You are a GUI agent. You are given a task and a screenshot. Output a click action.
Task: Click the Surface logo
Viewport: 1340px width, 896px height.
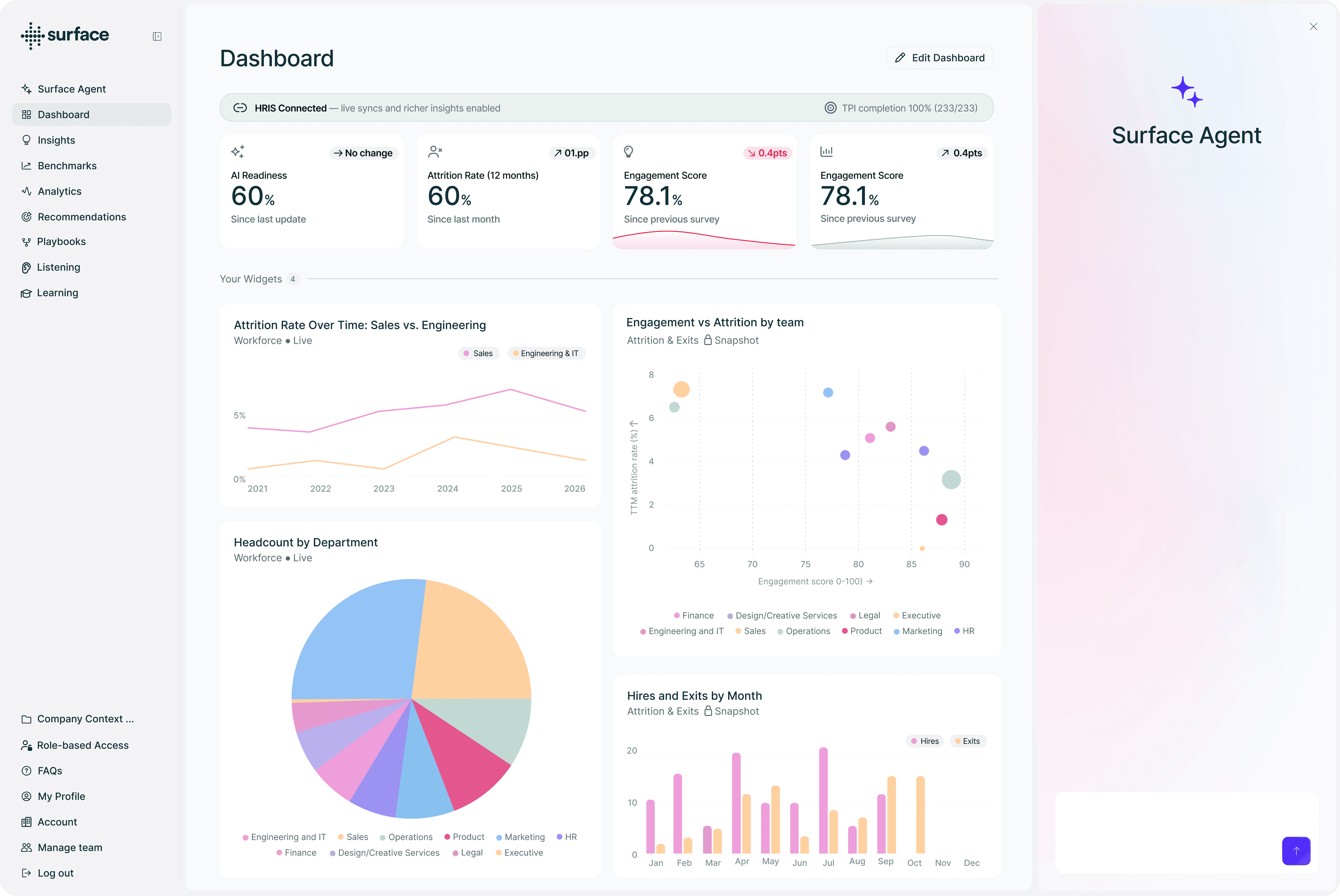point(65,35)
